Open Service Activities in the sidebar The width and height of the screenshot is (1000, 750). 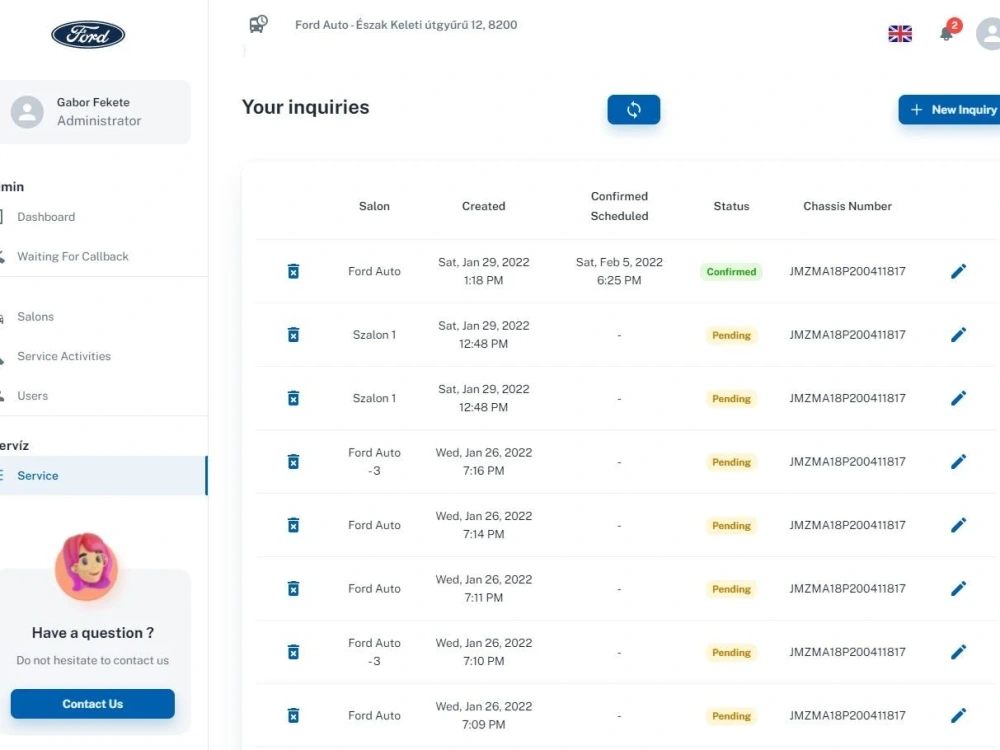[x=64, y=356]
